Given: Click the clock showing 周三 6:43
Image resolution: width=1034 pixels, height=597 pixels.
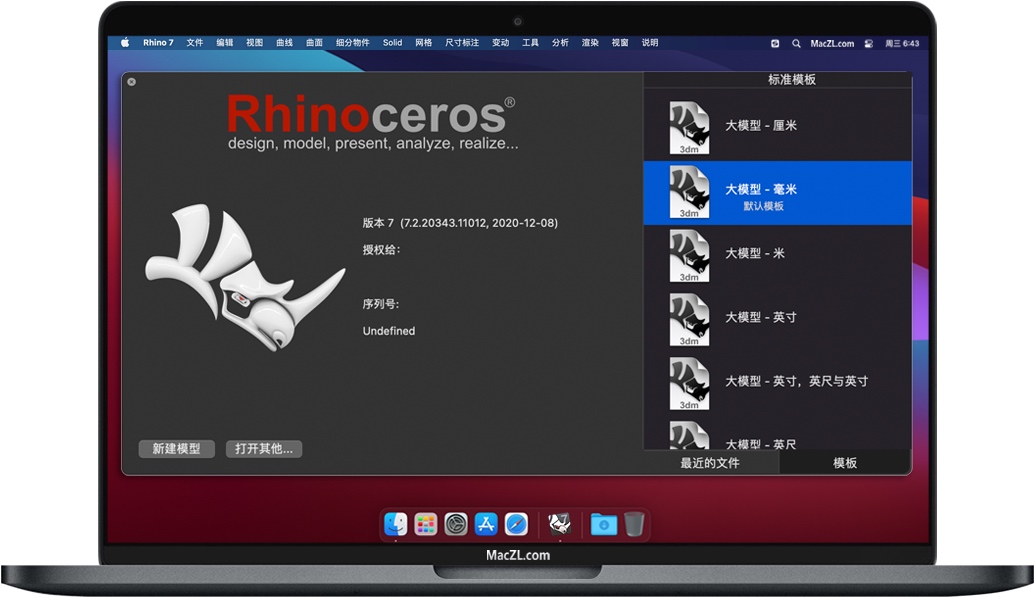Looking at the screenshot, I should point(902,44).
